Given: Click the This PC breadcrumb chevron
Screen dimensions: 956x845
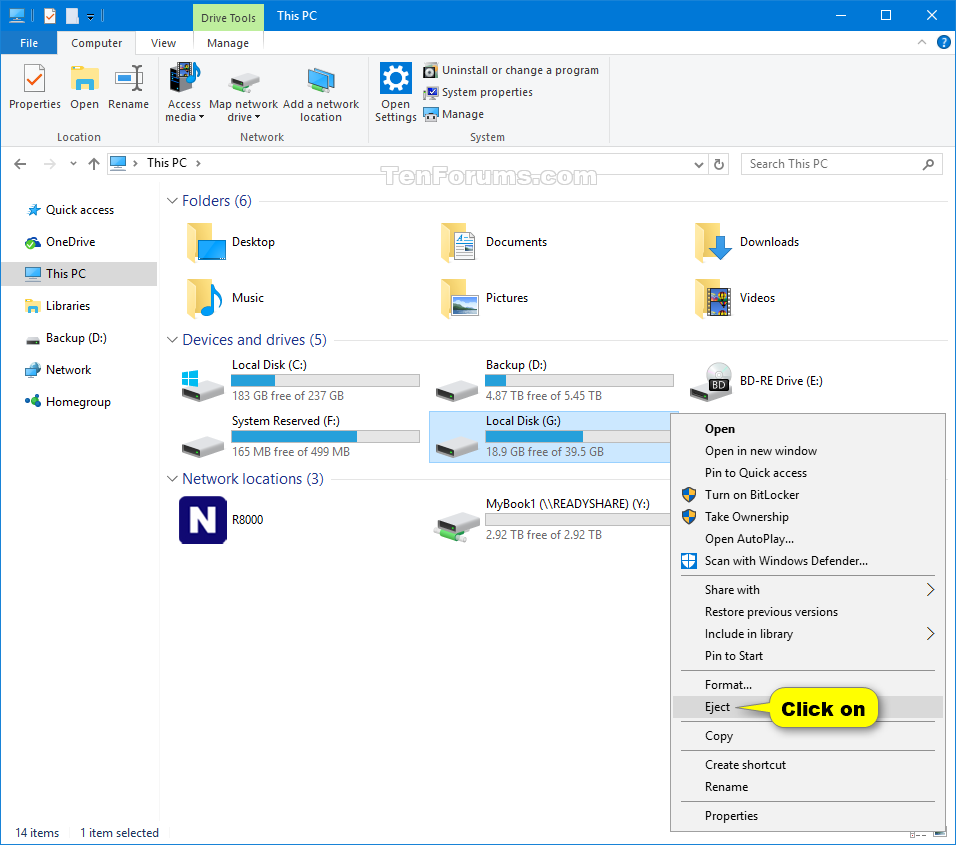Looking at the screenshot, I should 198,163.
